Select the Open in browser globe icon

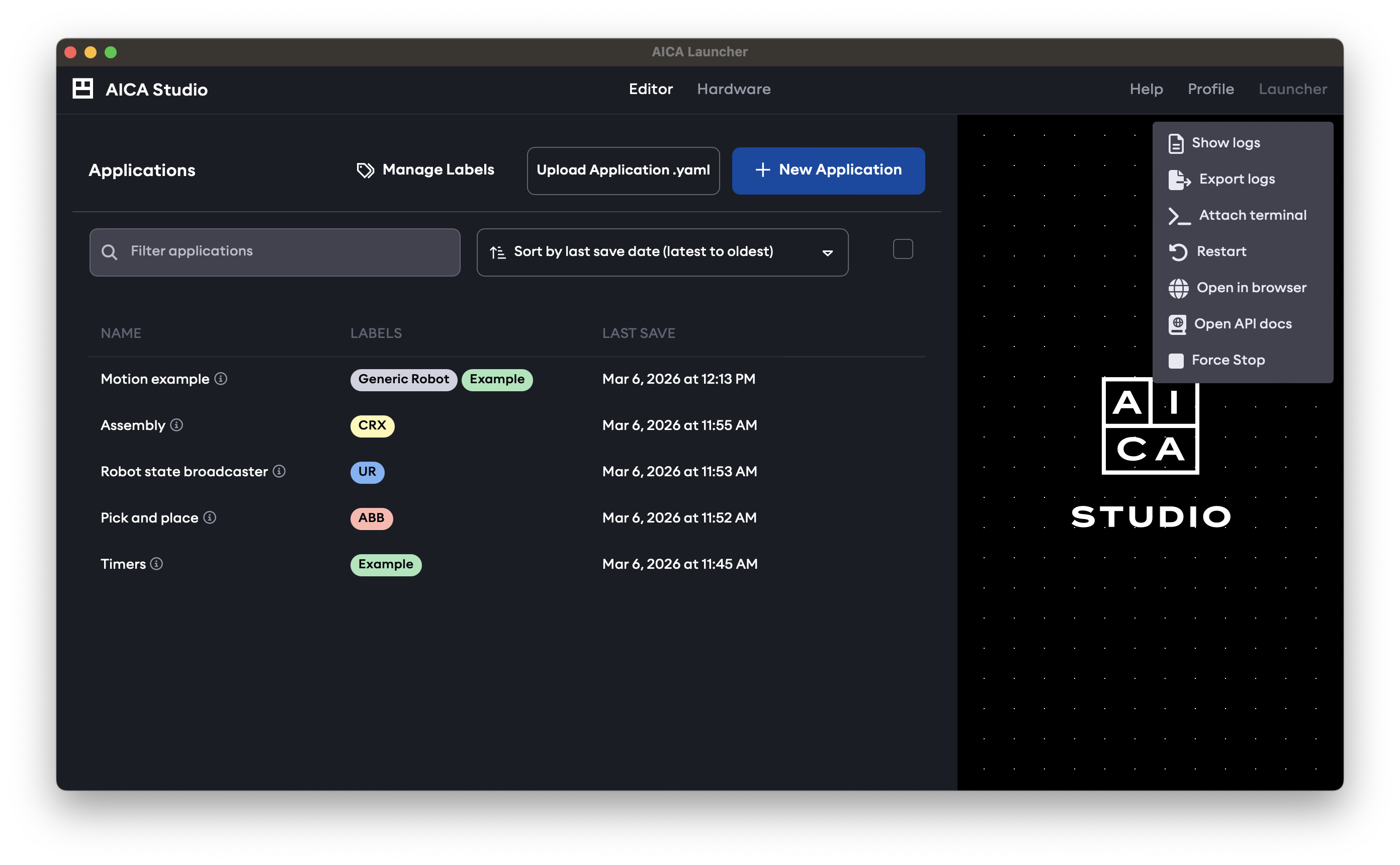[1178, 288]
